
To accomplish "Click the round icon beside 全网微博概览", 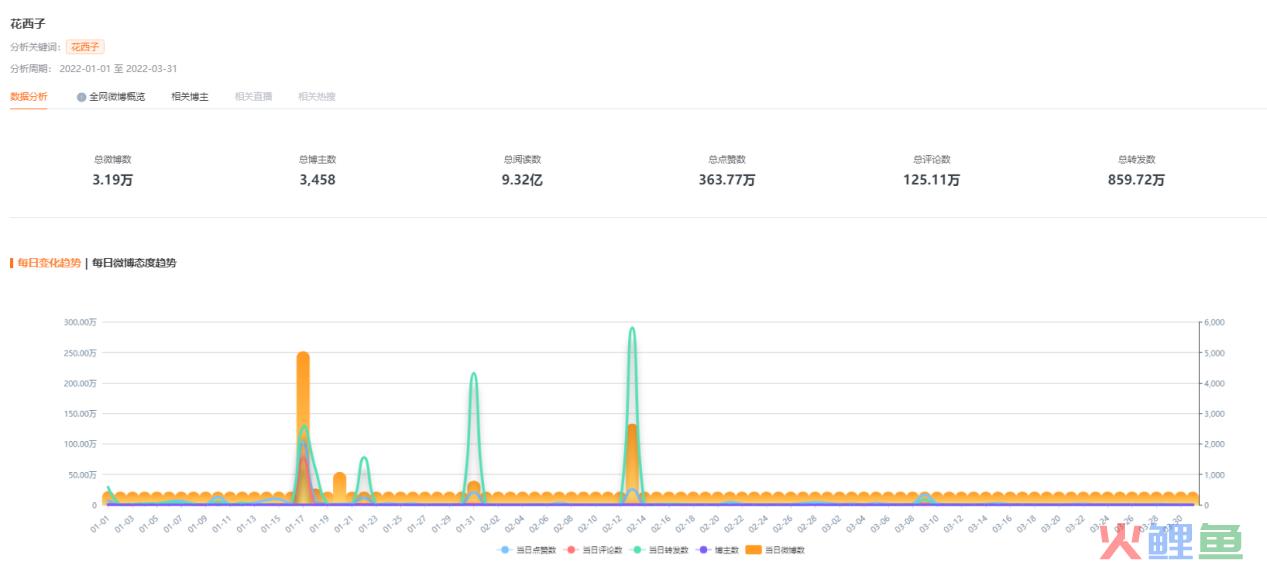I will (x=81, y=97).
